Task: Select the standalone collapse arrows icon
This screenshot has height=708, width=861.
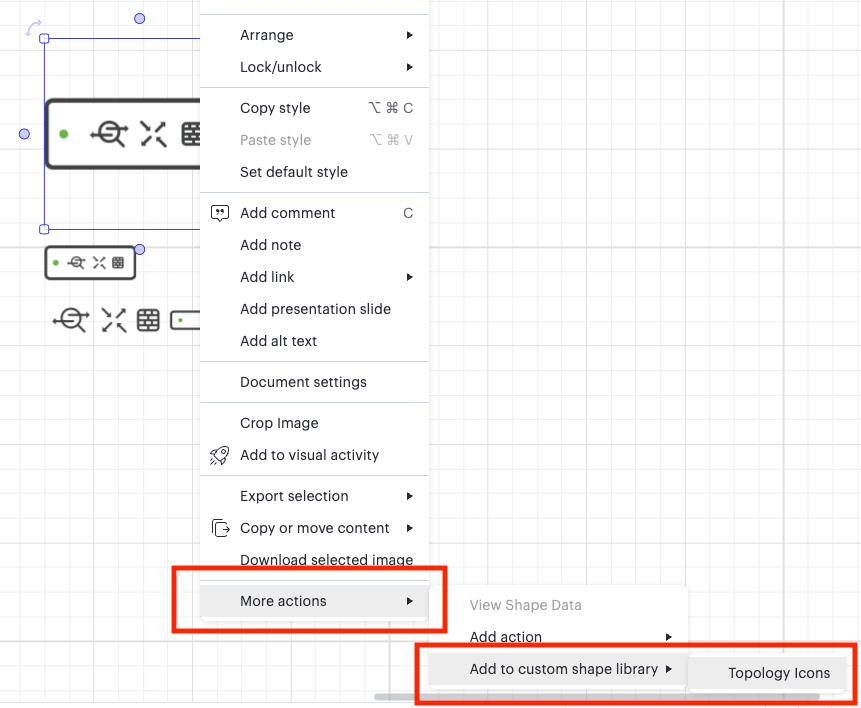Action: [114, 320]
